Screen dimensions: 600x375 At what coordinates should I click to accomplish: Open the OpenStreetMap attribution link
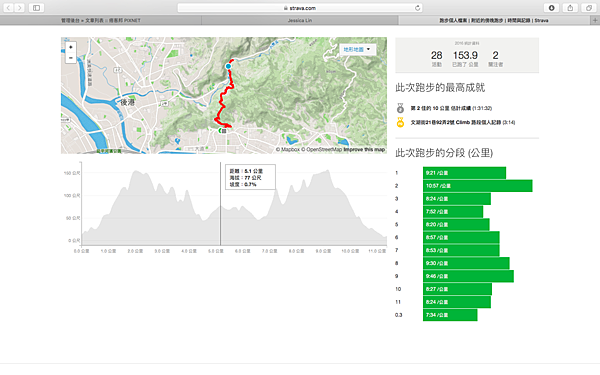[x=321, y=149]
